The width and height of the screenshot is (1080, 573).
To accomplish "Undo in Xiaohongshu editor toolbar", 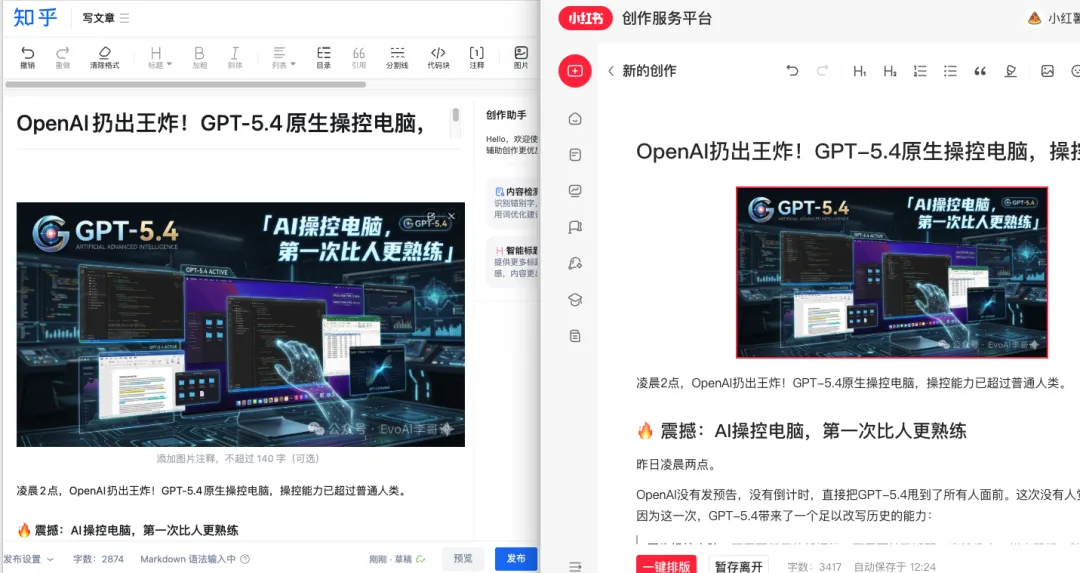I will (x=792, y=71).
